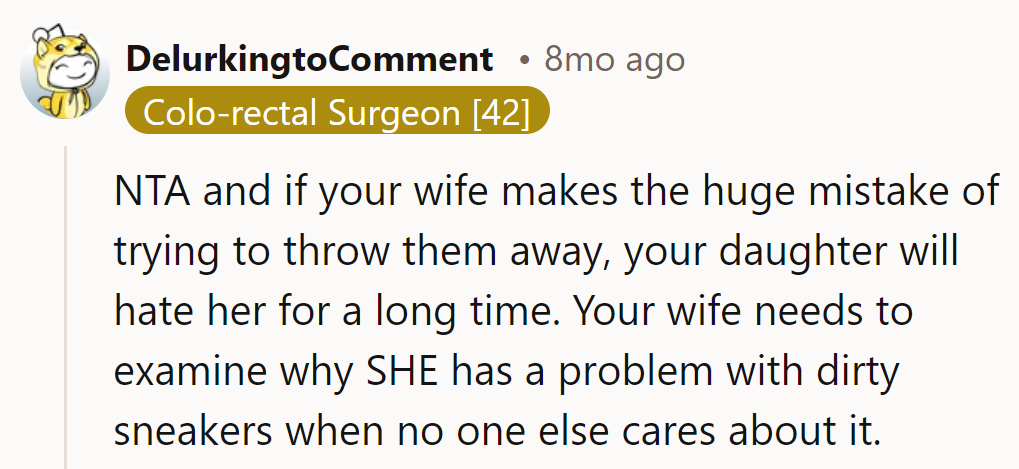Screen dimensions: 1019x469
Task: Click the phrase "long time"
Action: click(x=459, y=312)
